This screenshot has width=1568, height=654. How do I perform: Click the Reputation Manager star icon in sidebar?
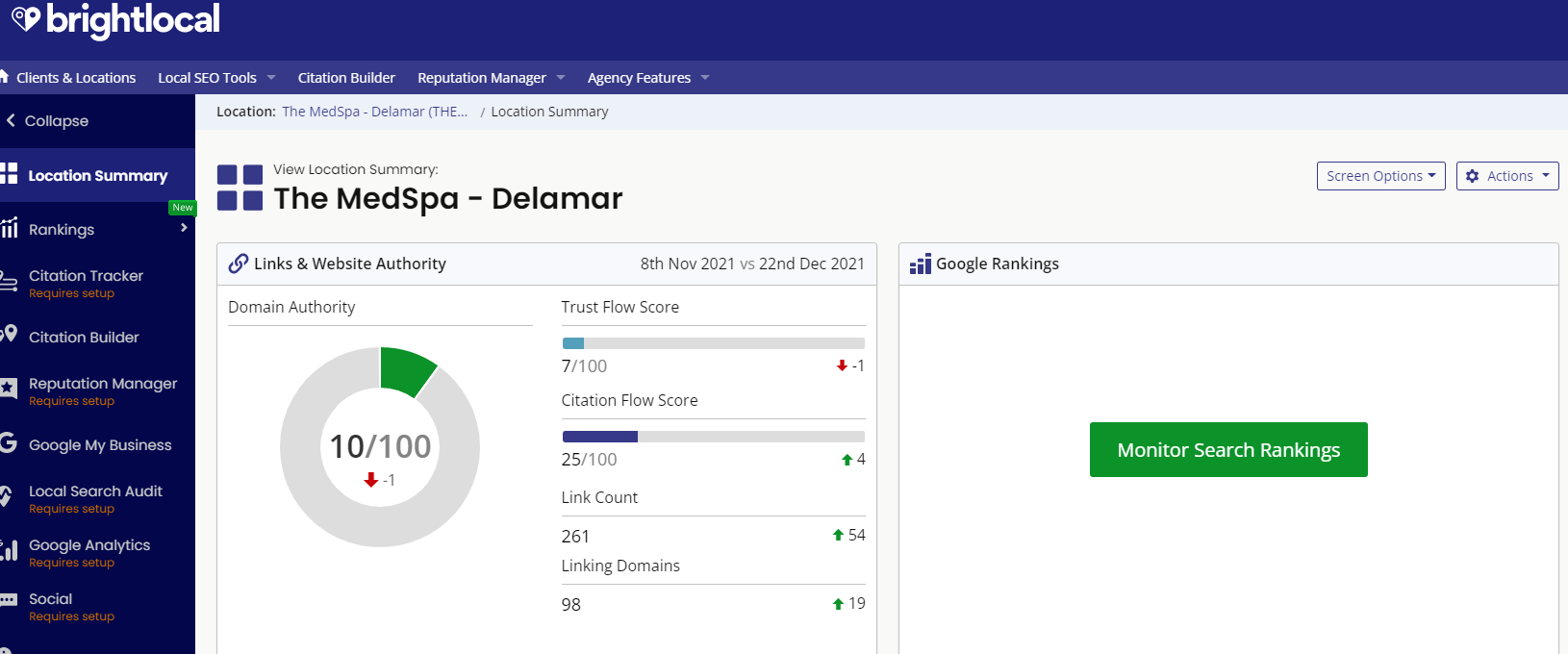pyautogui.click(x=9, y=389)
